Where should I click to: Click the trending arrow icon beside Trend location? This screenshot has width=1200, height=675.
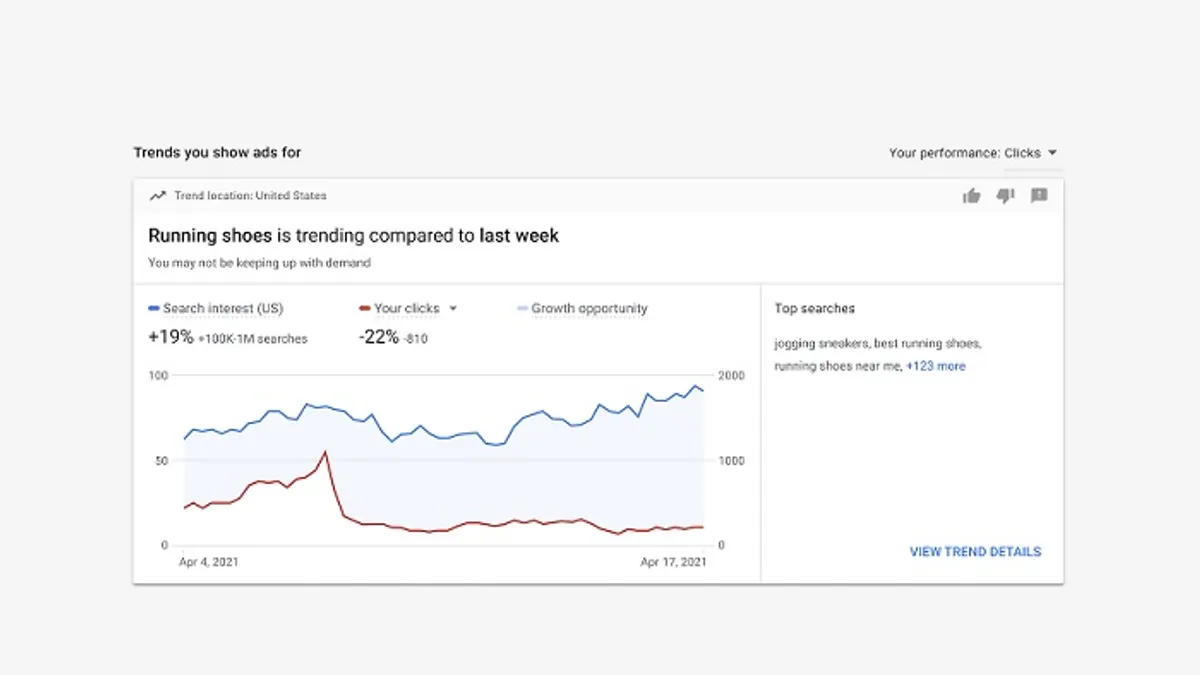tap(157, 196)
